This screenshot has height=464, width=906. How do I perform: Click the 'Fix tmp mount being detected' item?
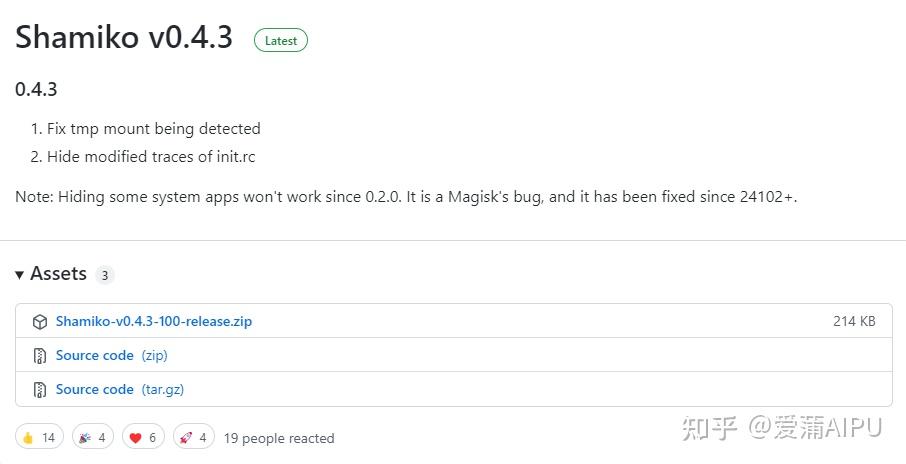pyautogui.click(x=153, y=129)
